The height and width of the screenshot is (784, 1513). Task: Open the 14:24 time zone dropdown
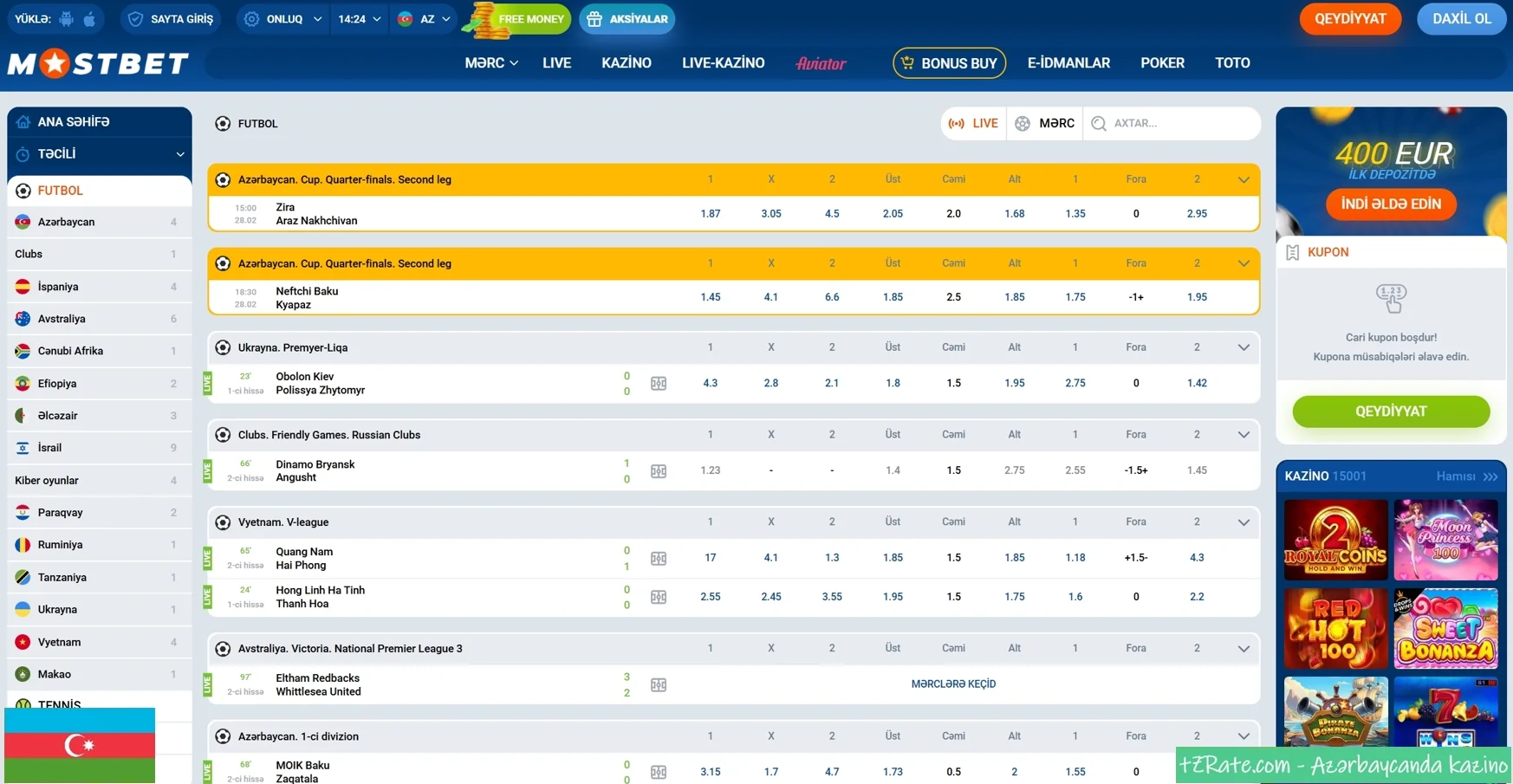[359, 18]
